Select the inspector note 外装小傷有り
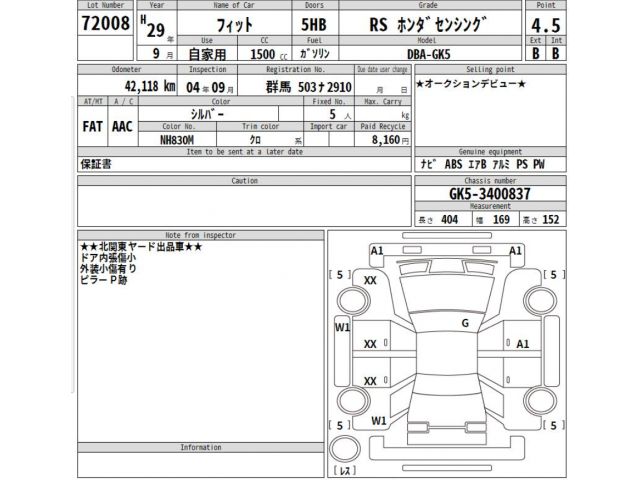 pyautogui.click(x=108, y=269)
